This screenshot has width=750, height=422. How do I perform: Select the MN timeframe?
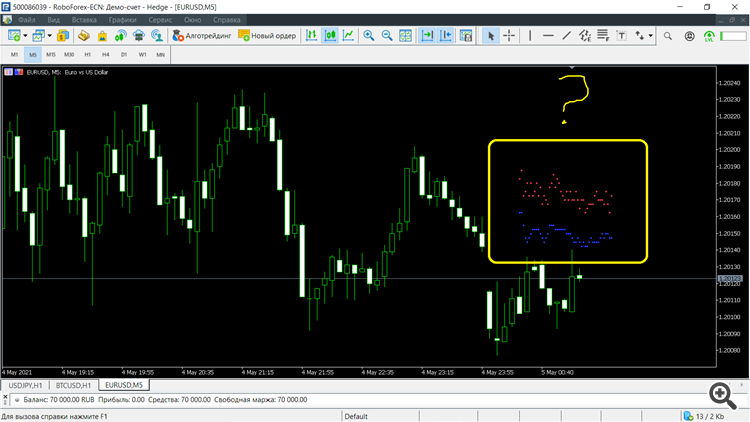click(161, 55)
